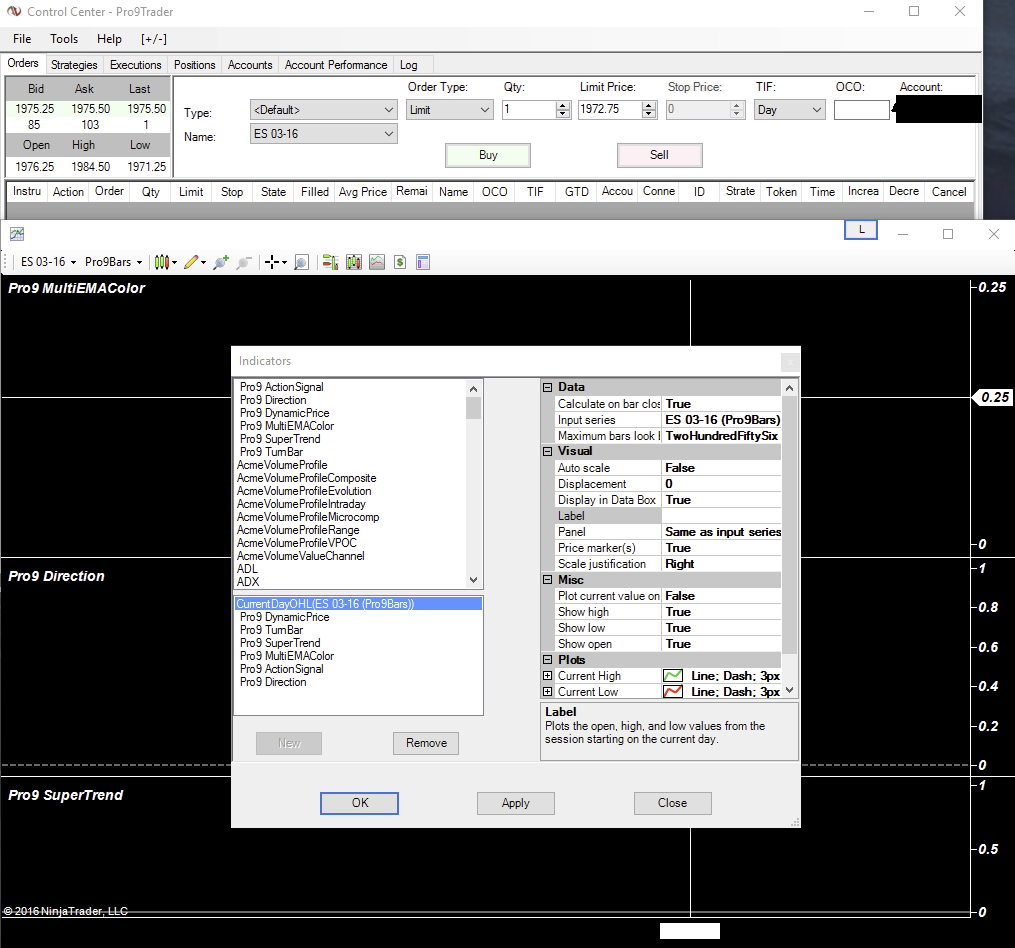Open the Data Series candlestick icon

coord(354,262)
